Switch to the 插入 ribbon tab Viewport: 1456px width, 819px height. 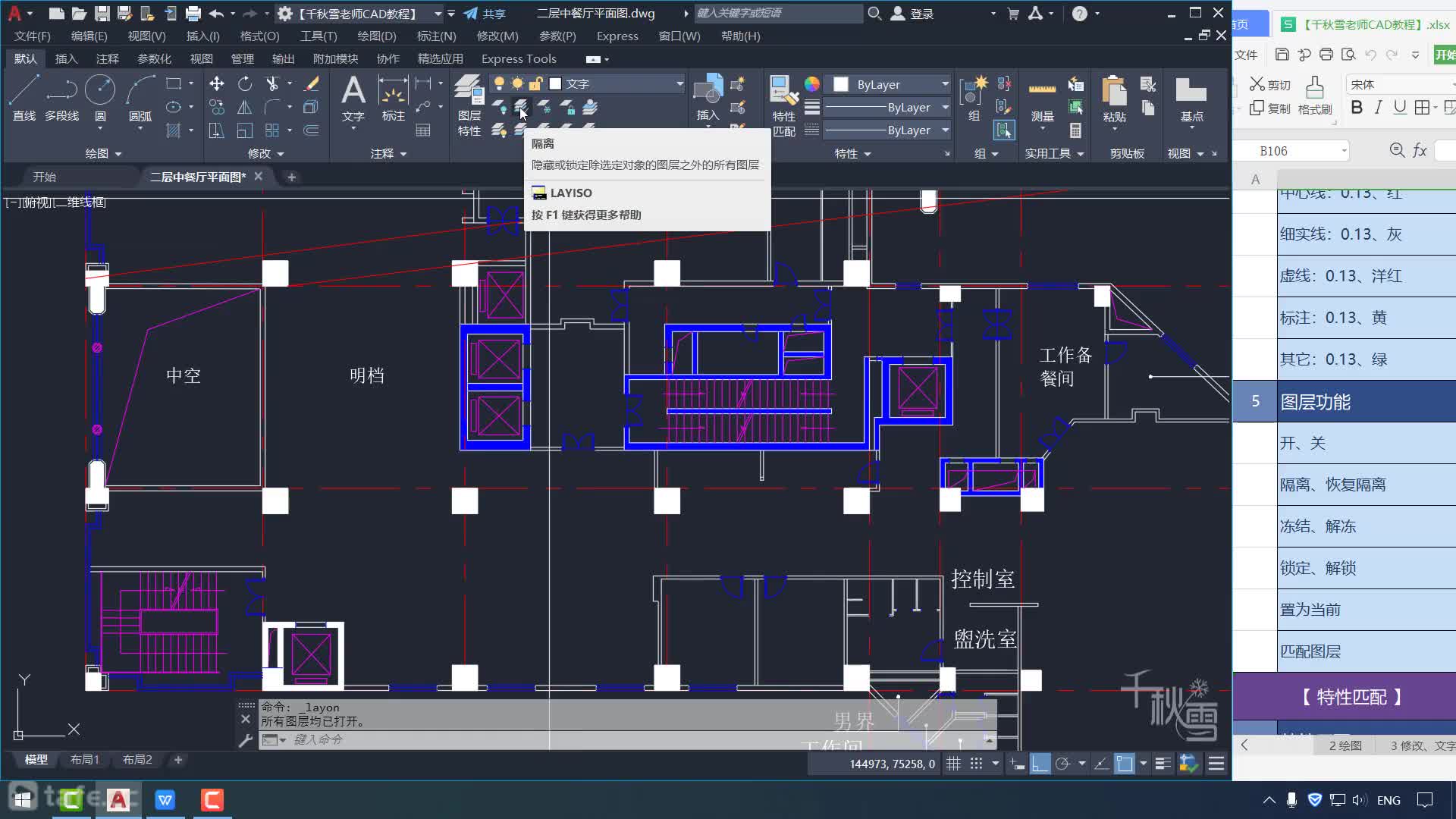pos(66,58)
